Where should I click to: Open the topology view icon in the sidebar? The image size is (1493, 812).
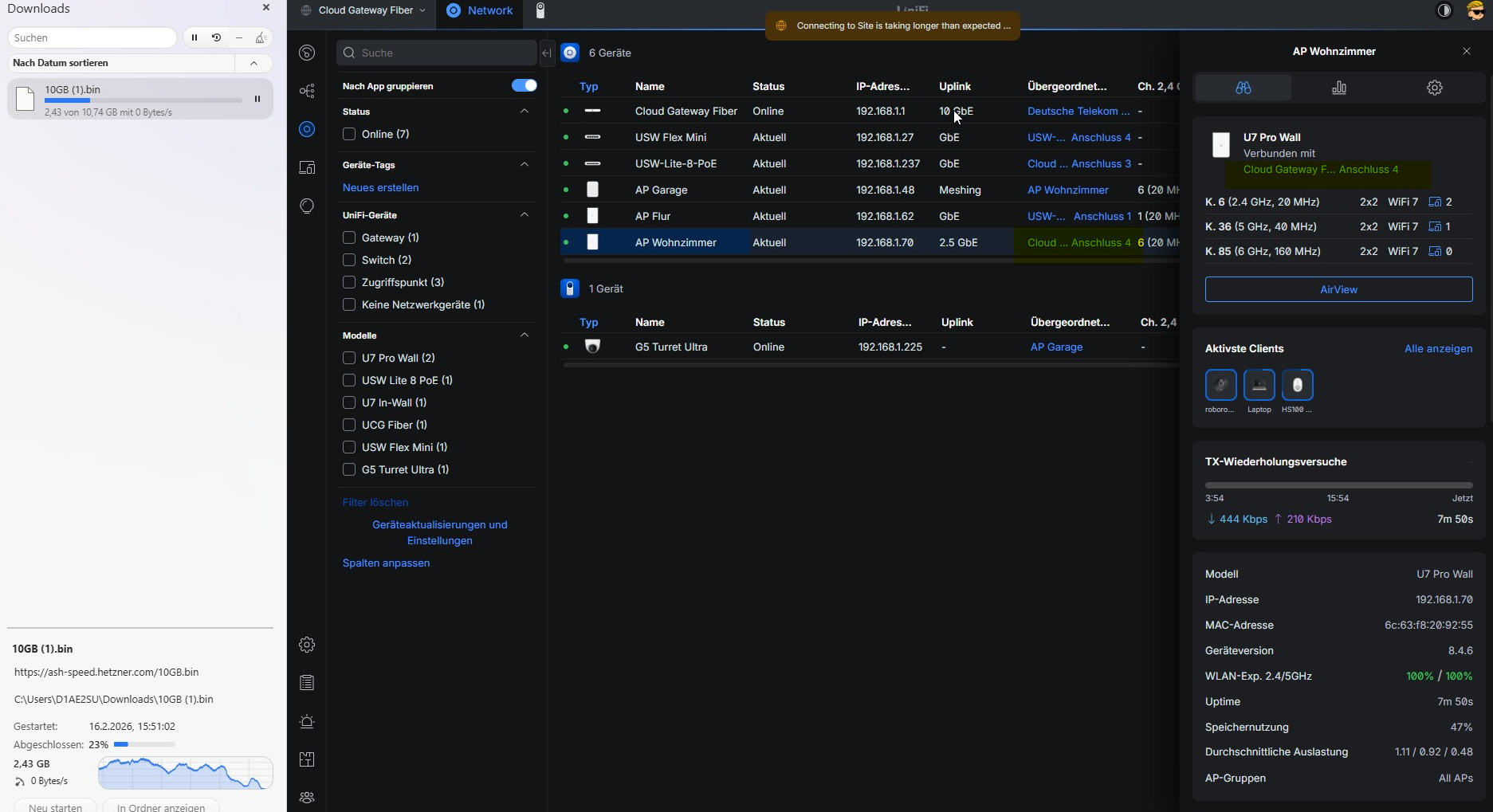(307, 91)
